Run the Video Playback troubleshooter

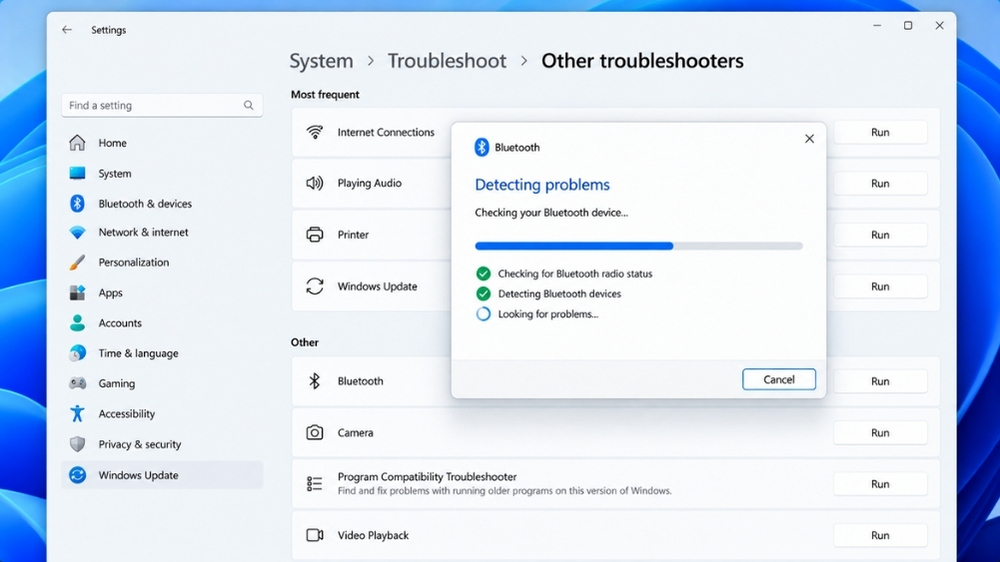(x=880, y=535)
